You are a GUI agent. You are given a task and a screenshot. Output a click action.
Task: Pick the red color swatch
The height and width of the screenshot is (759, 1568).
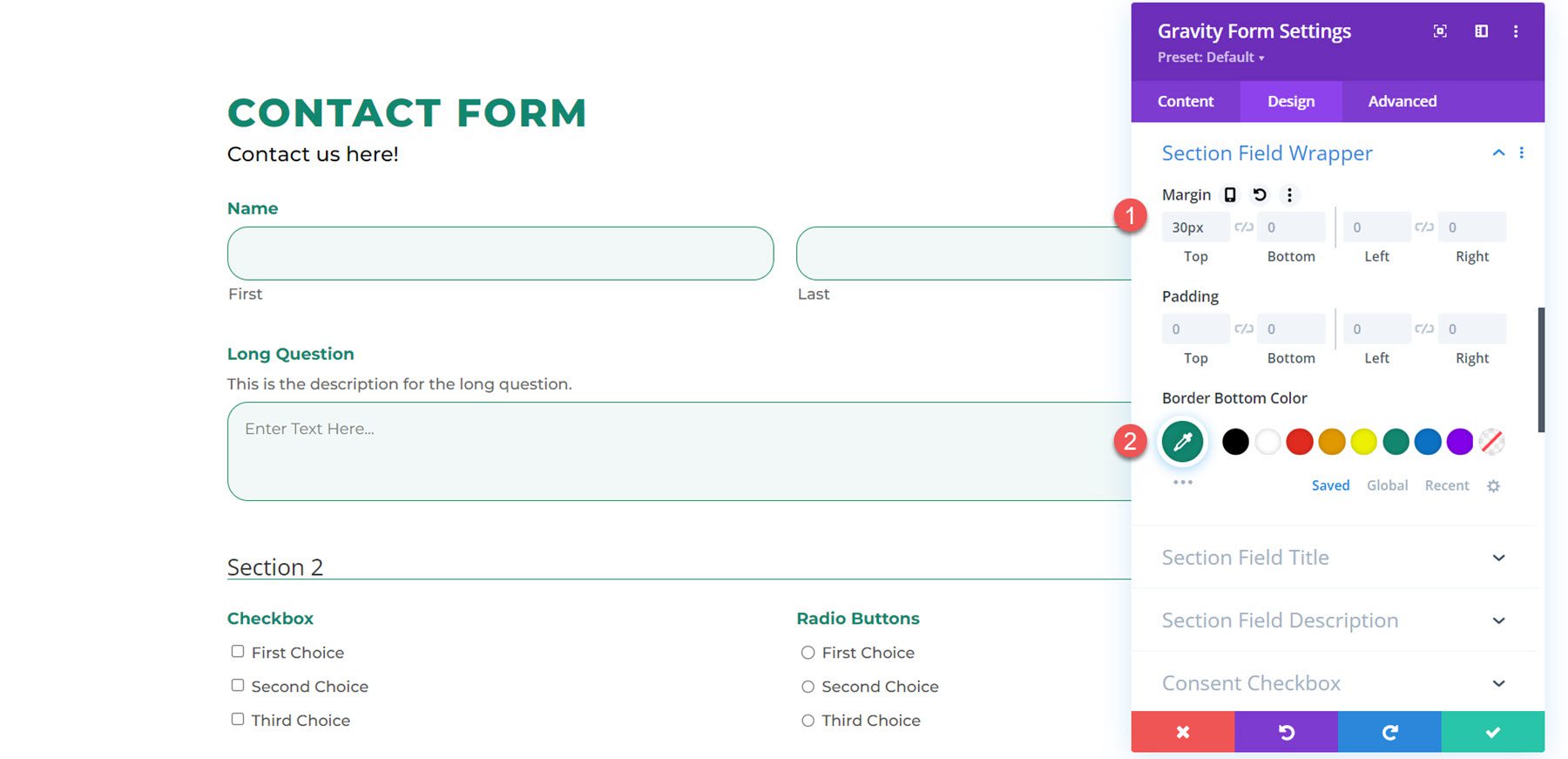pyautogui.click(x=1300, y=442)
